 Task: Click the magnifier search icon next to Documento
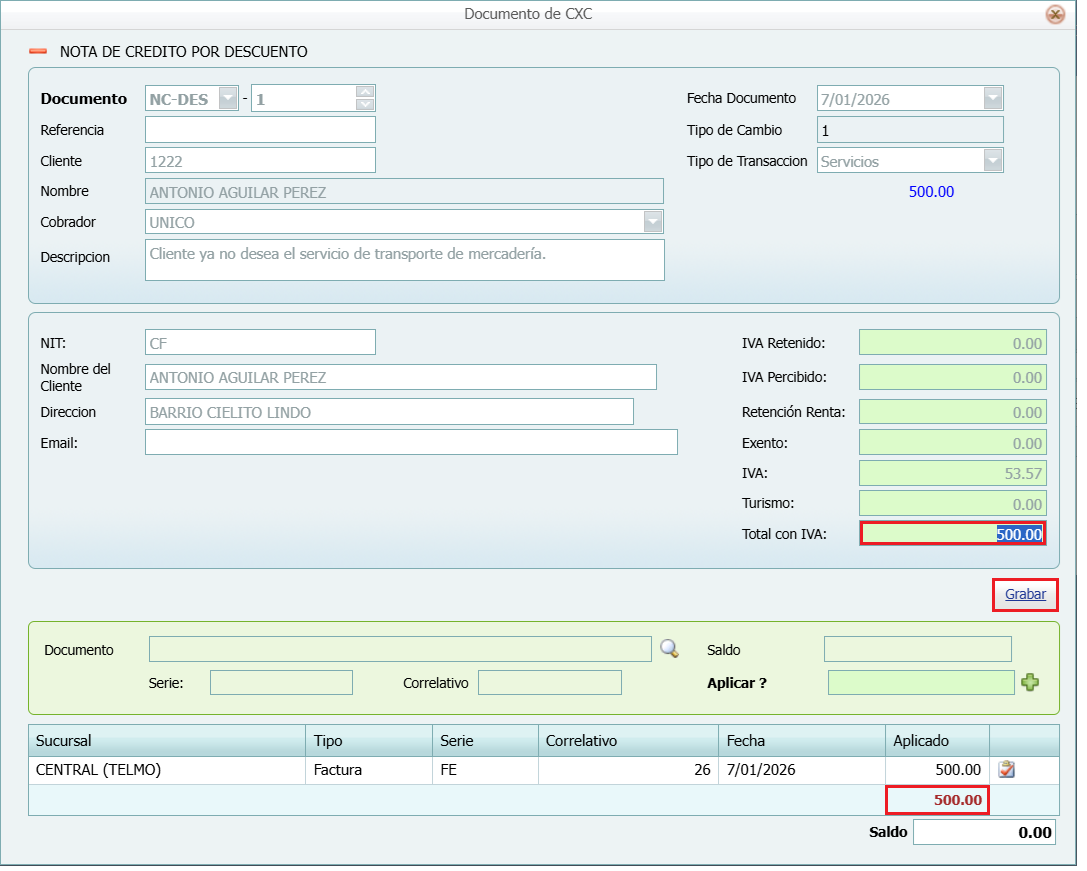[669, 649]
